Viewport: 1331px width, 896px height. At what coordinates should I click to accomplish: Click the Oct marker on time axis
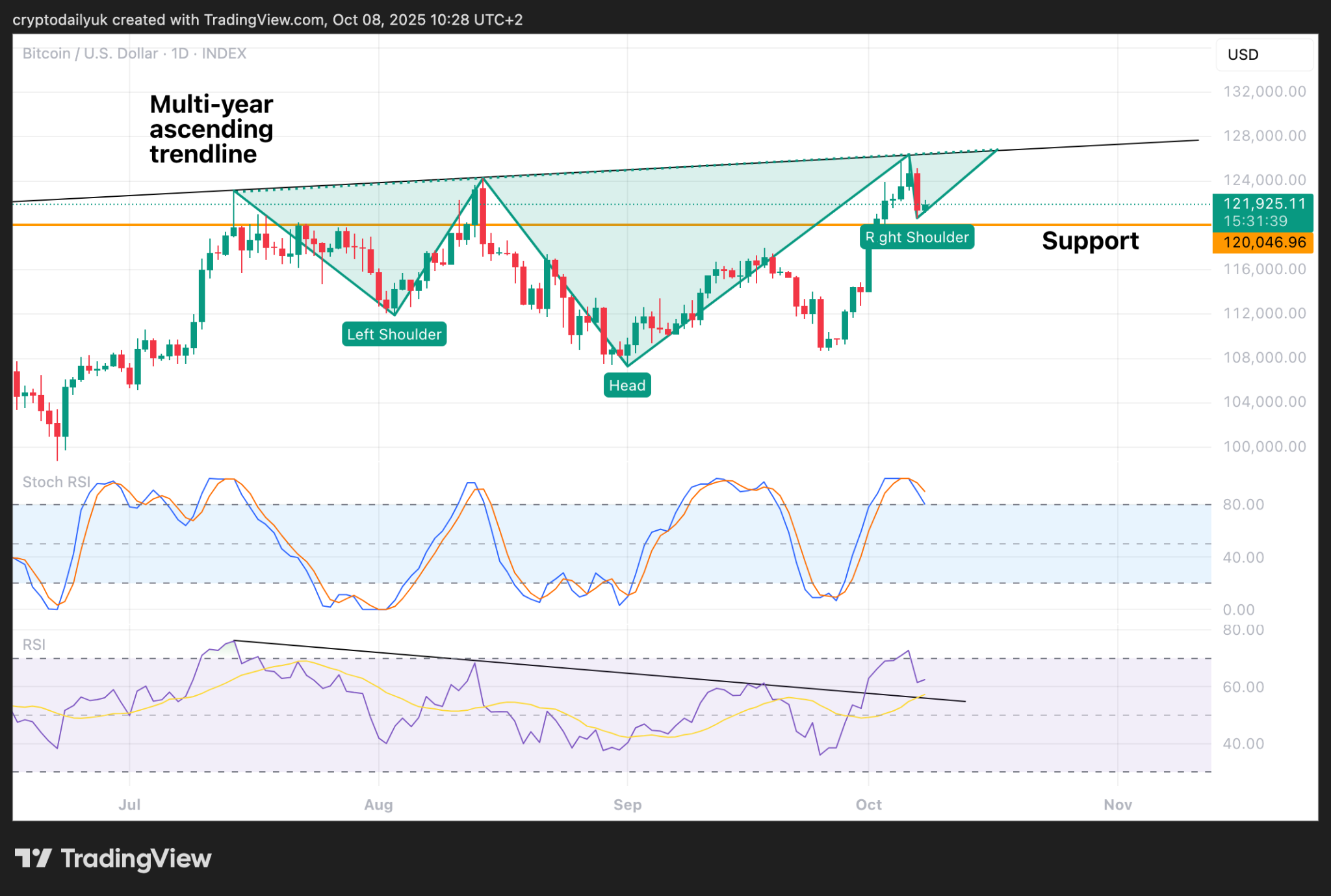point(868,804)
